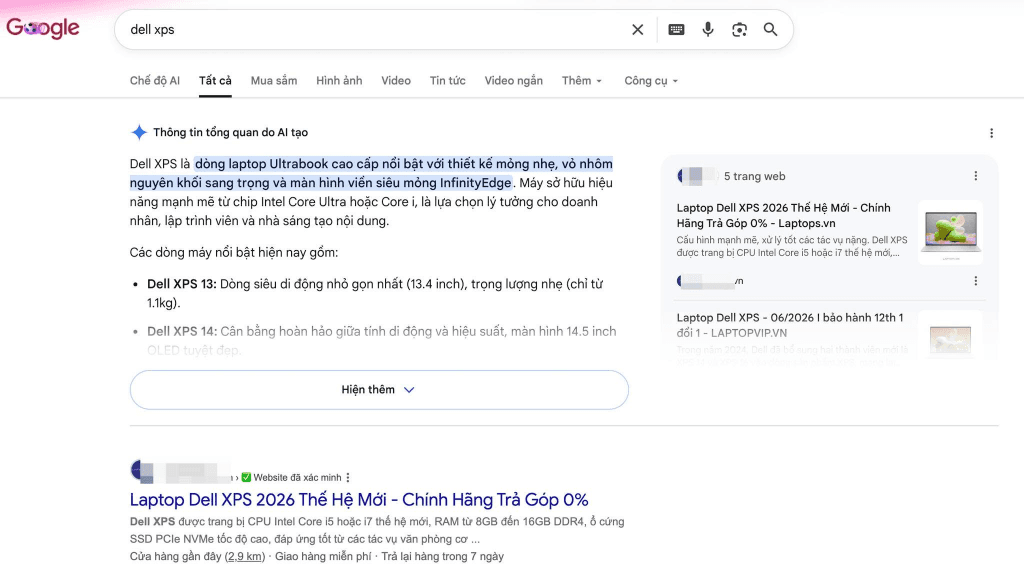This screenshot has height=576, width=1024.
Task: Switch to the 'Chế độ AI' tab
Action: [x=155, y=81]
